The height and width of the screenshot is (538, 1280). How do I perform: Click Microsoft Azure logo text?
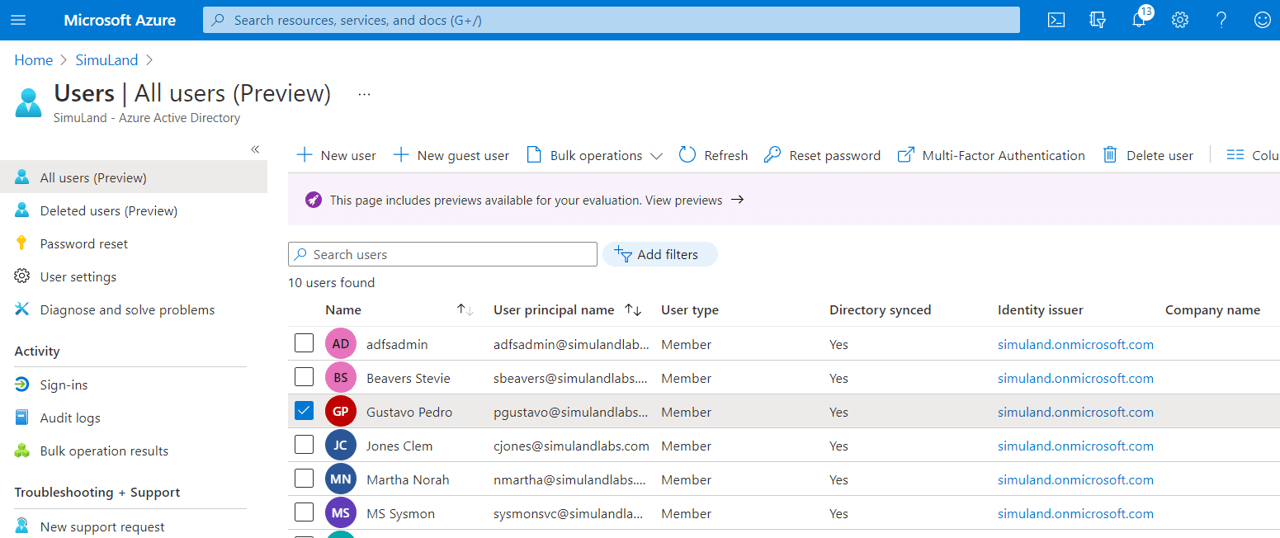120,20
